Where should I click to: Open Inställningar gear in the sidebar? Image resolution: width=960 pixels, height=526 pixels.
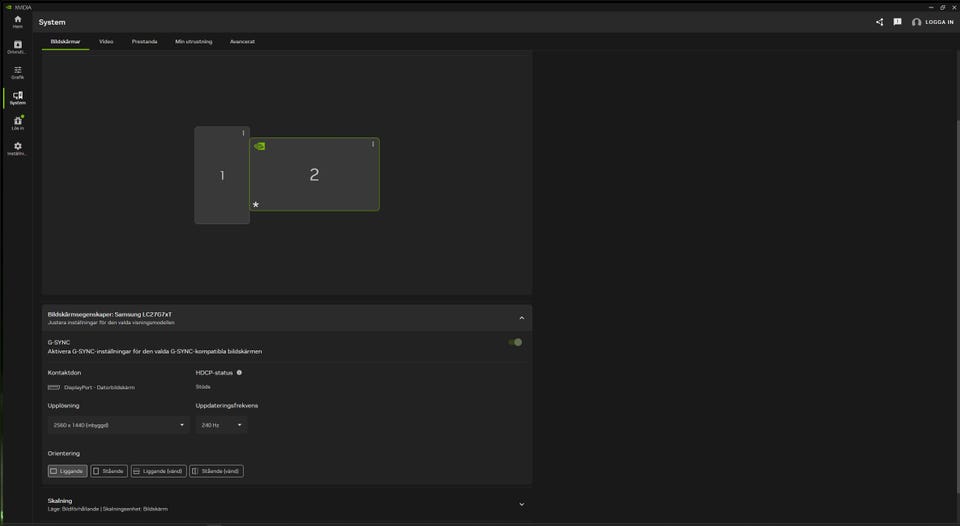pyautogui.click(x=17, y=148)
